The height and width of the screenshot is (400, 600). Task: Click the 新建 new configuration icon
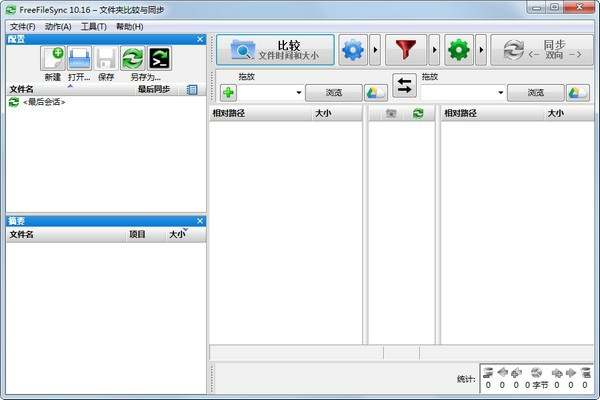[x=52, y=58]
